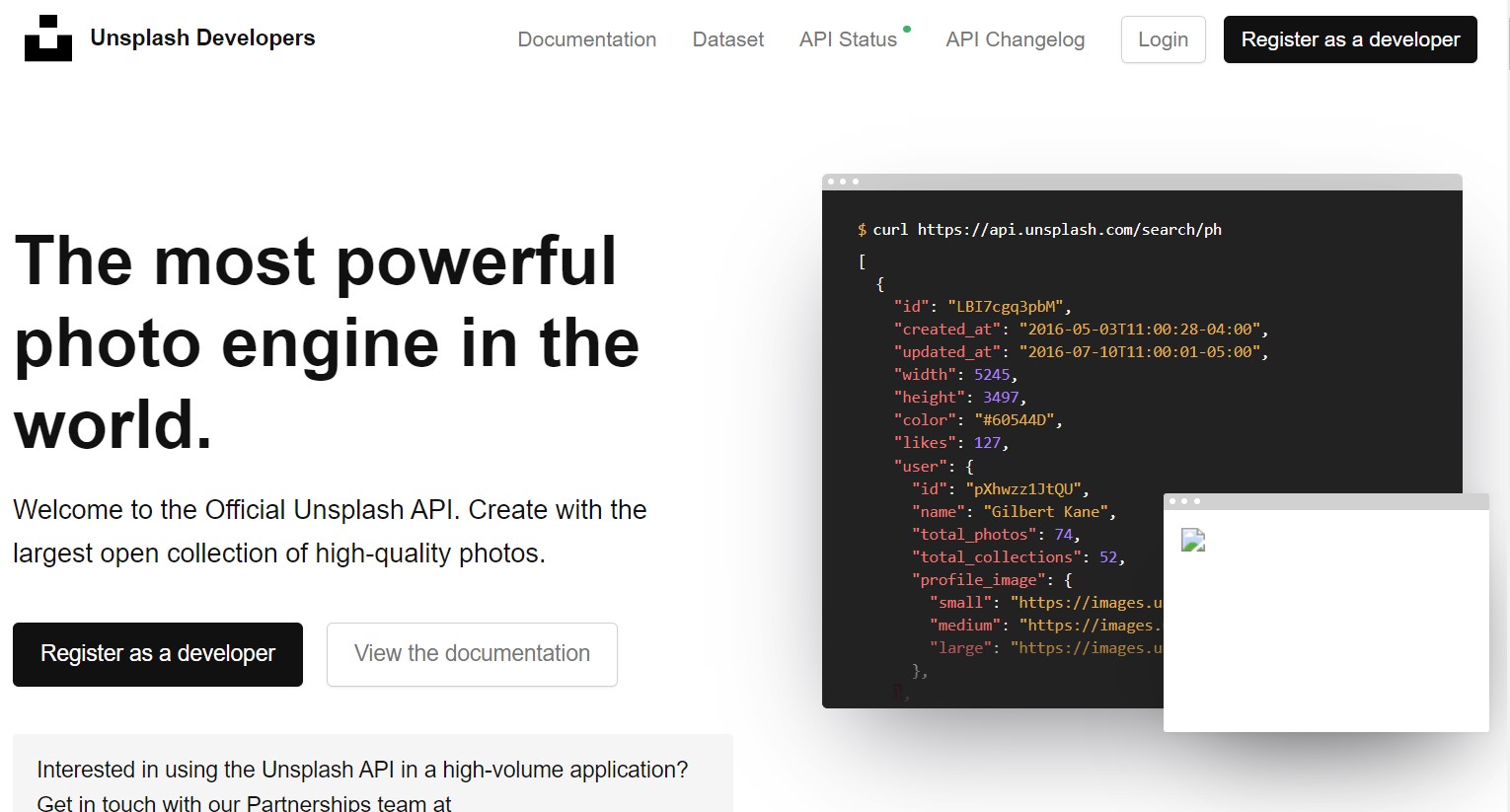This screenshot has height=812, width=1510.
Task: Open the API Changelog page
Action: (x=1015, y=39)
